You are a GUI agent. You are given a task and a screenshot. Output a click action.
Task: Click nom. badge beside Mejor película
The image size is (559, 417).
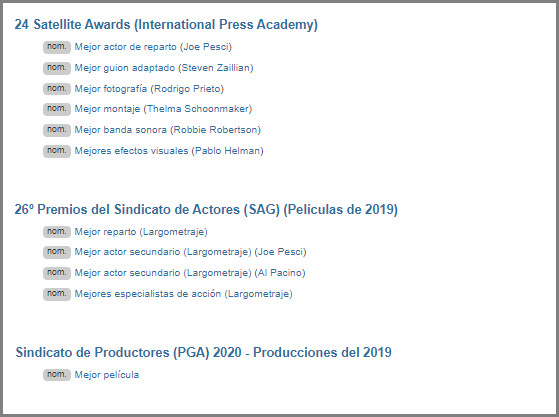pos(57,375)
